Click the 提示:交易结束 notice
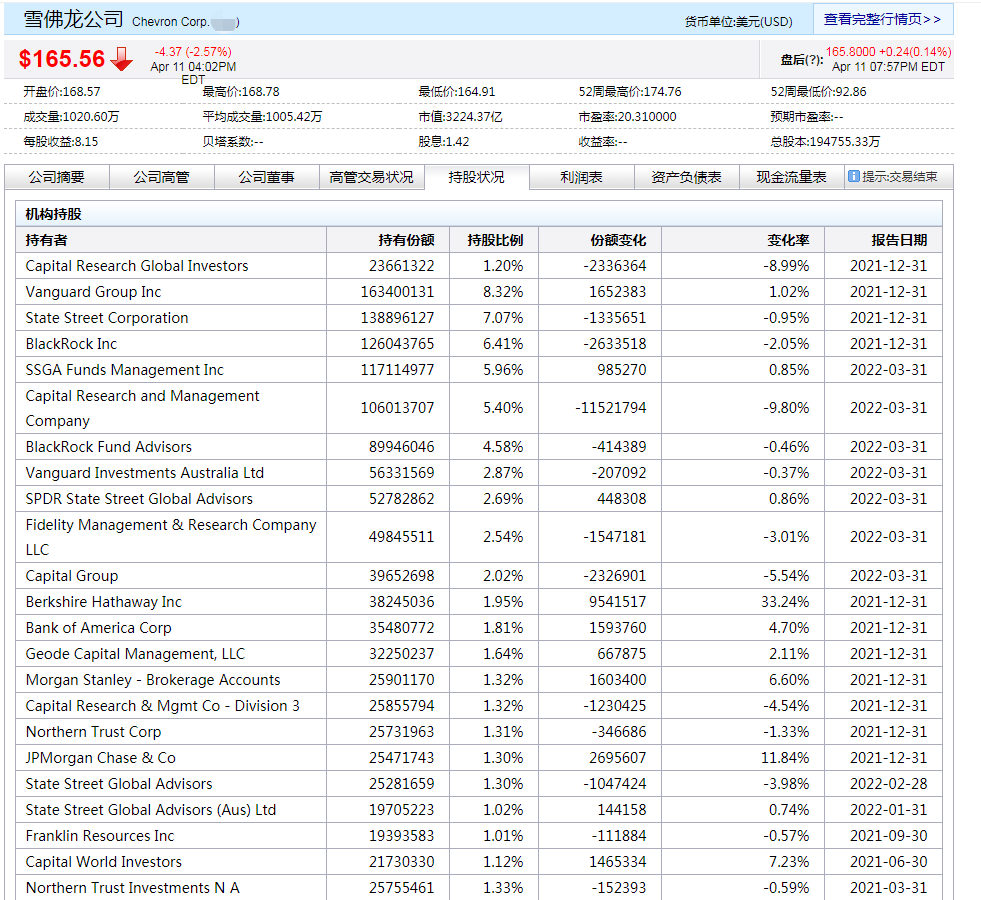Viewport: 981px width, 900px height. (x=900, y=177)
